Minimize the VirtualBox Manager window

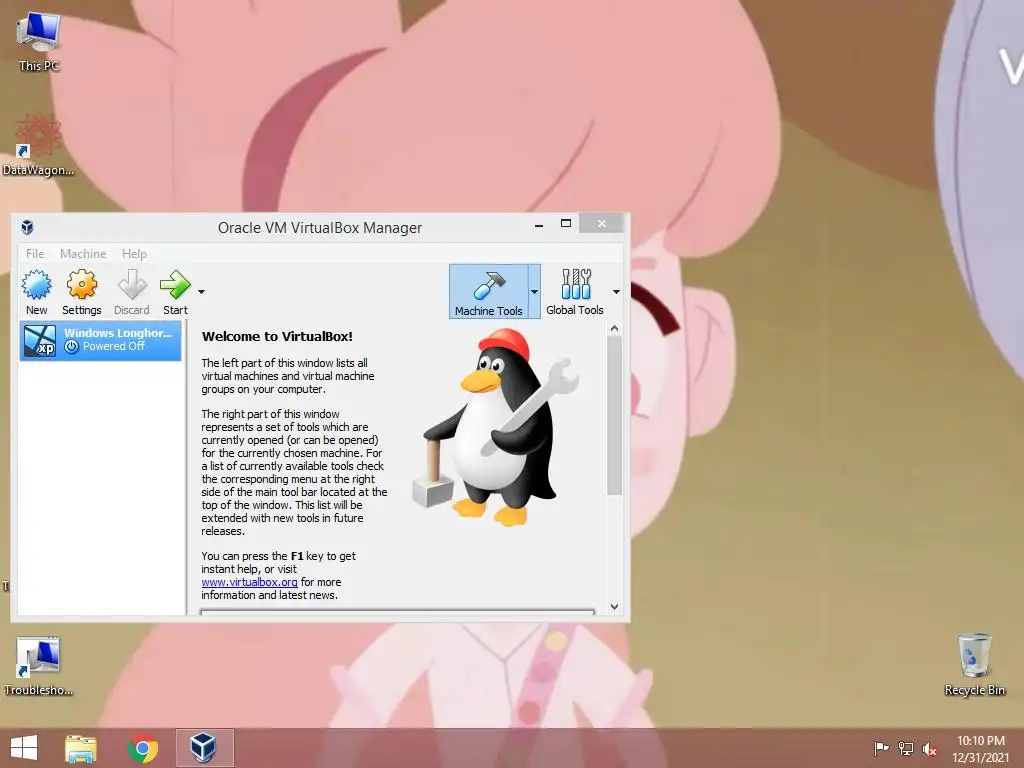point(539,225)
